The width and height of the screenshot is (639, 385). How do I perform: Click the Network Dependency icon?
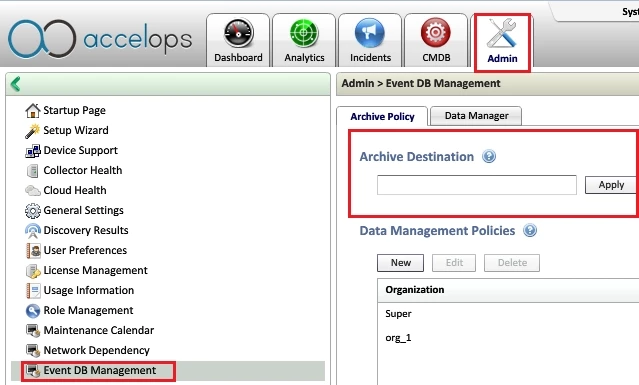tap(33, 350)
